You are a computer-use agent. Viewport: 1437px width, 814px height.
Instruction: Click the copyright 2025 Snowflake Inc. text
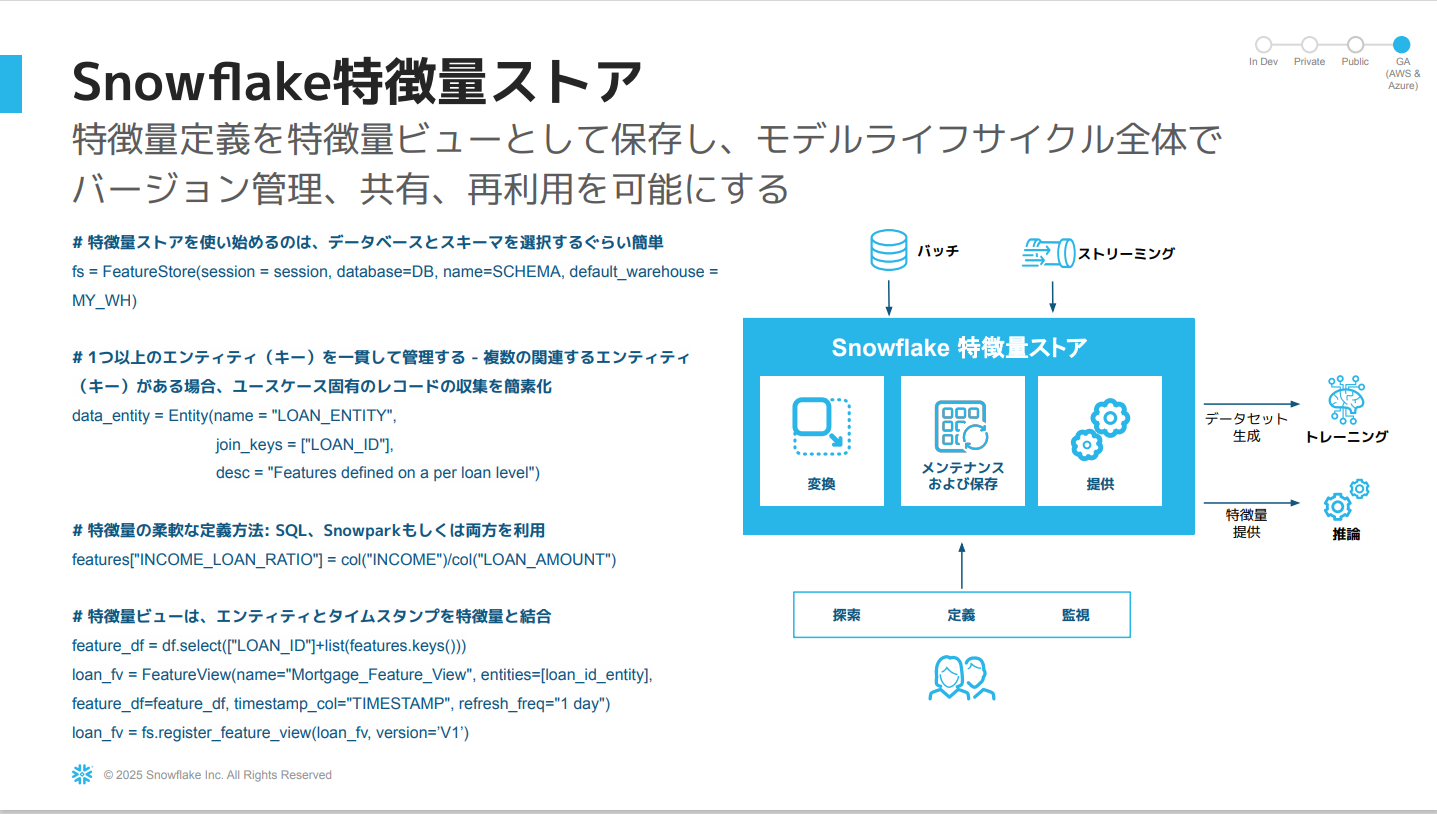pyautogui.click(x=218, y=775)
